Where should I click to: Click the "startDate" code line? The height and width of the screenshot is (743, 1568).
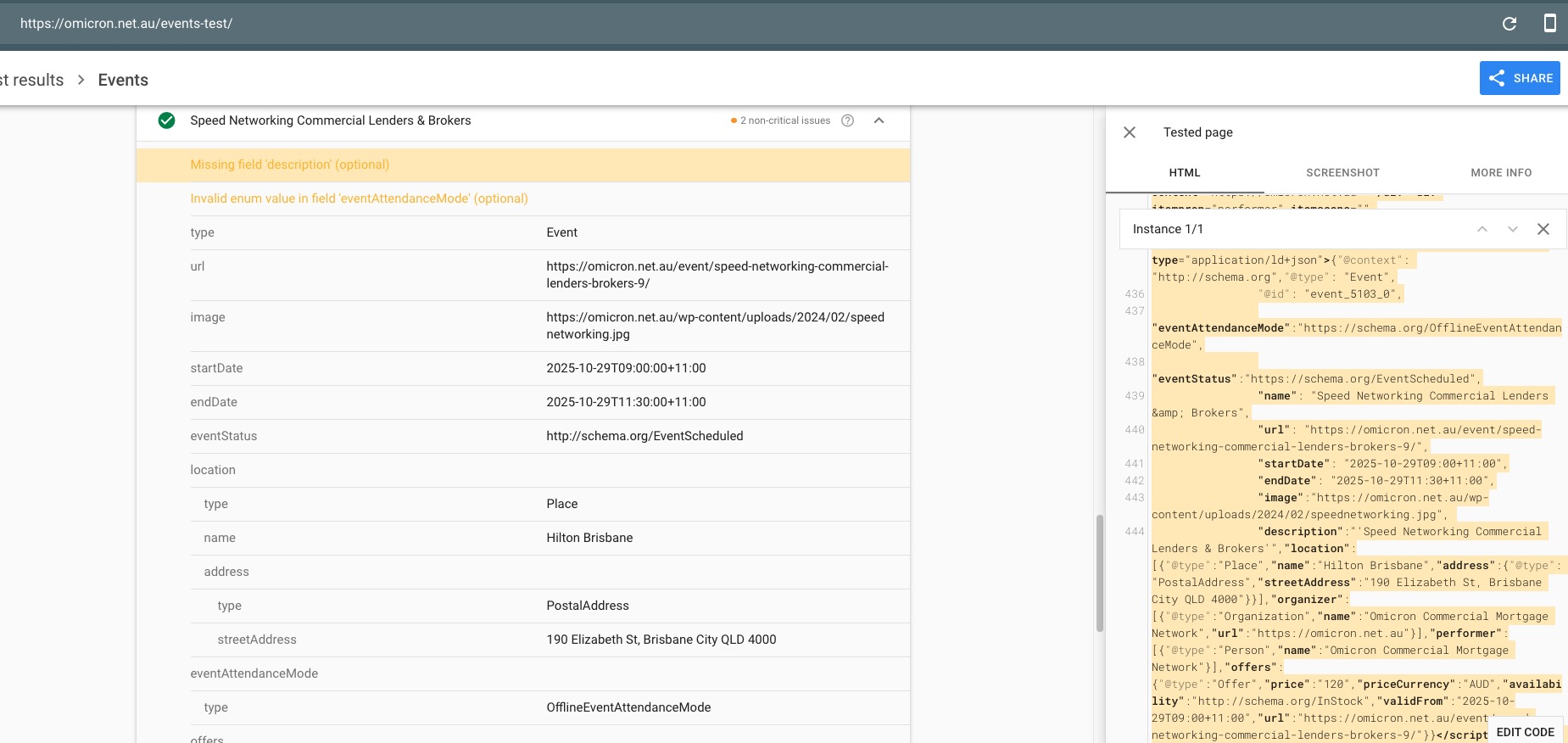point(1382,464)
